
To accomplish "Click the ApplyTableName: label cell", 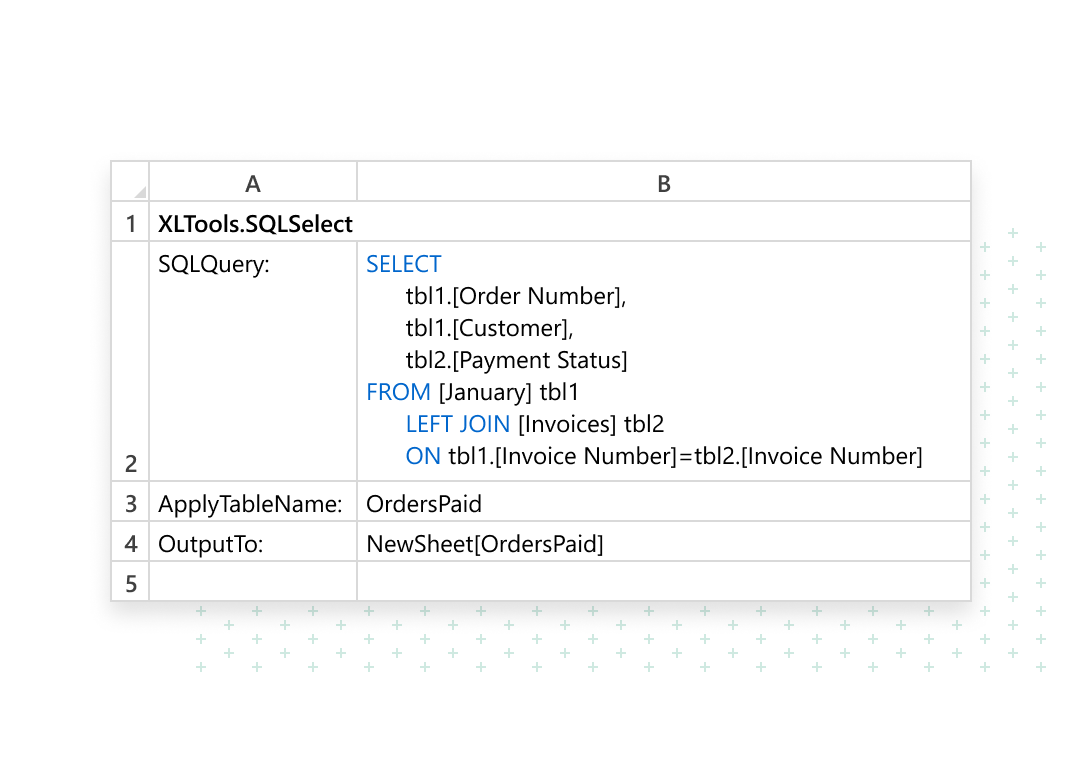I will (250, 503).
